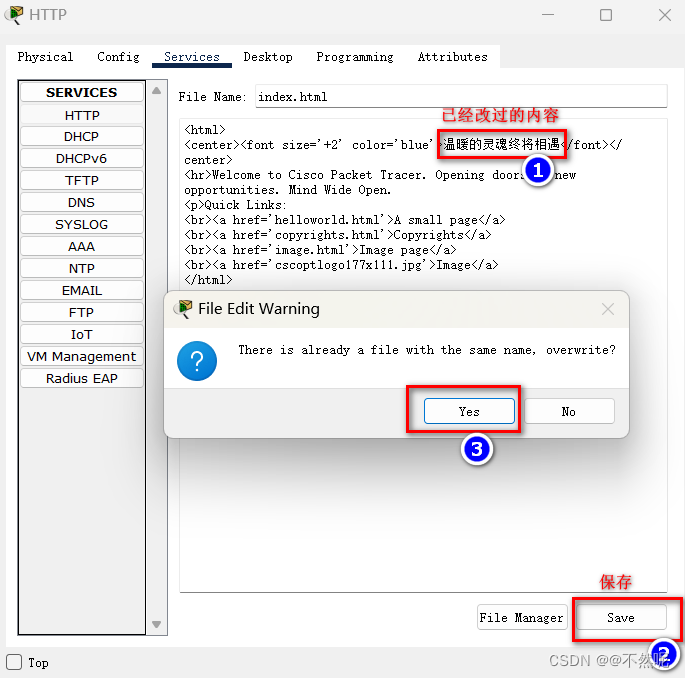Maximize the HTTP window

tap(606, 15)
